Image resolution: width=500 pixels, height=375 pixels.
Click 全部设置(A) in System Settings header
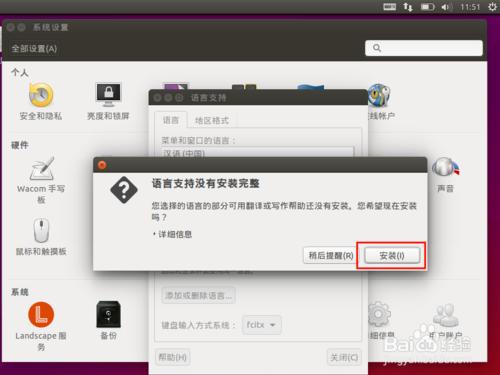point(34,49)
